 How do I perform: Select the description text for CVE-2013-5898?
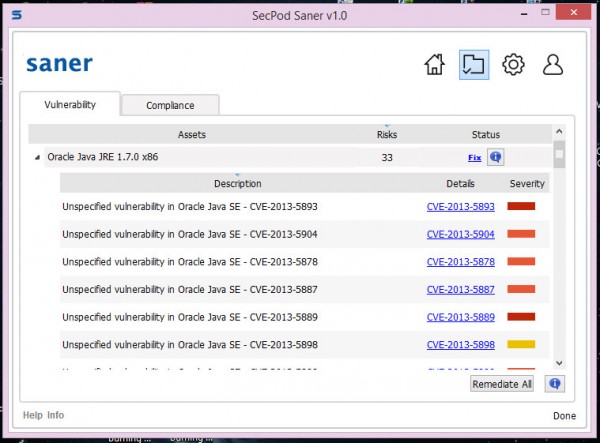click(190, 345)
